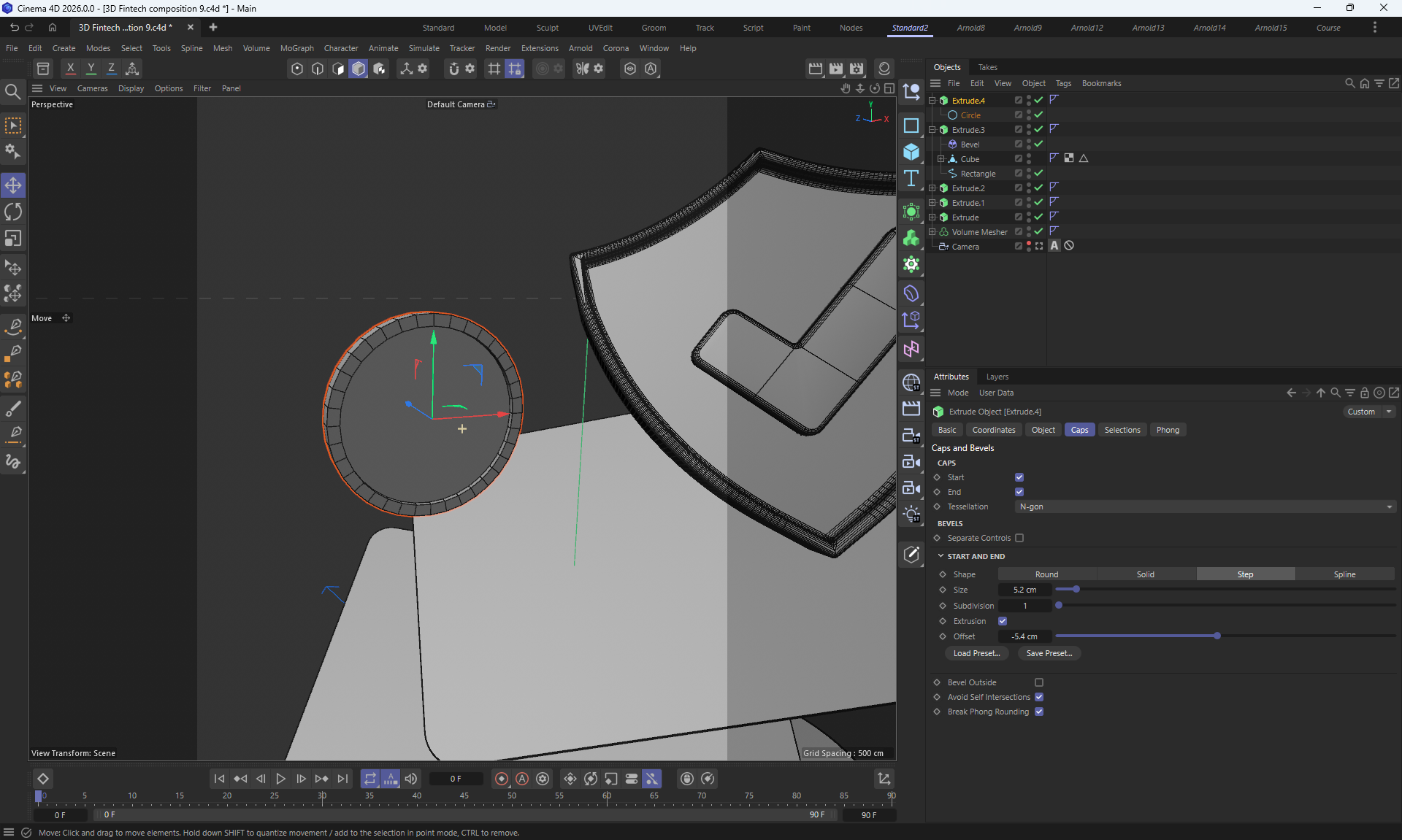The width and height of the screenshot is (1402, 840).
Task: Click the Record Active Objects button
Action: [x=501, y=779]
